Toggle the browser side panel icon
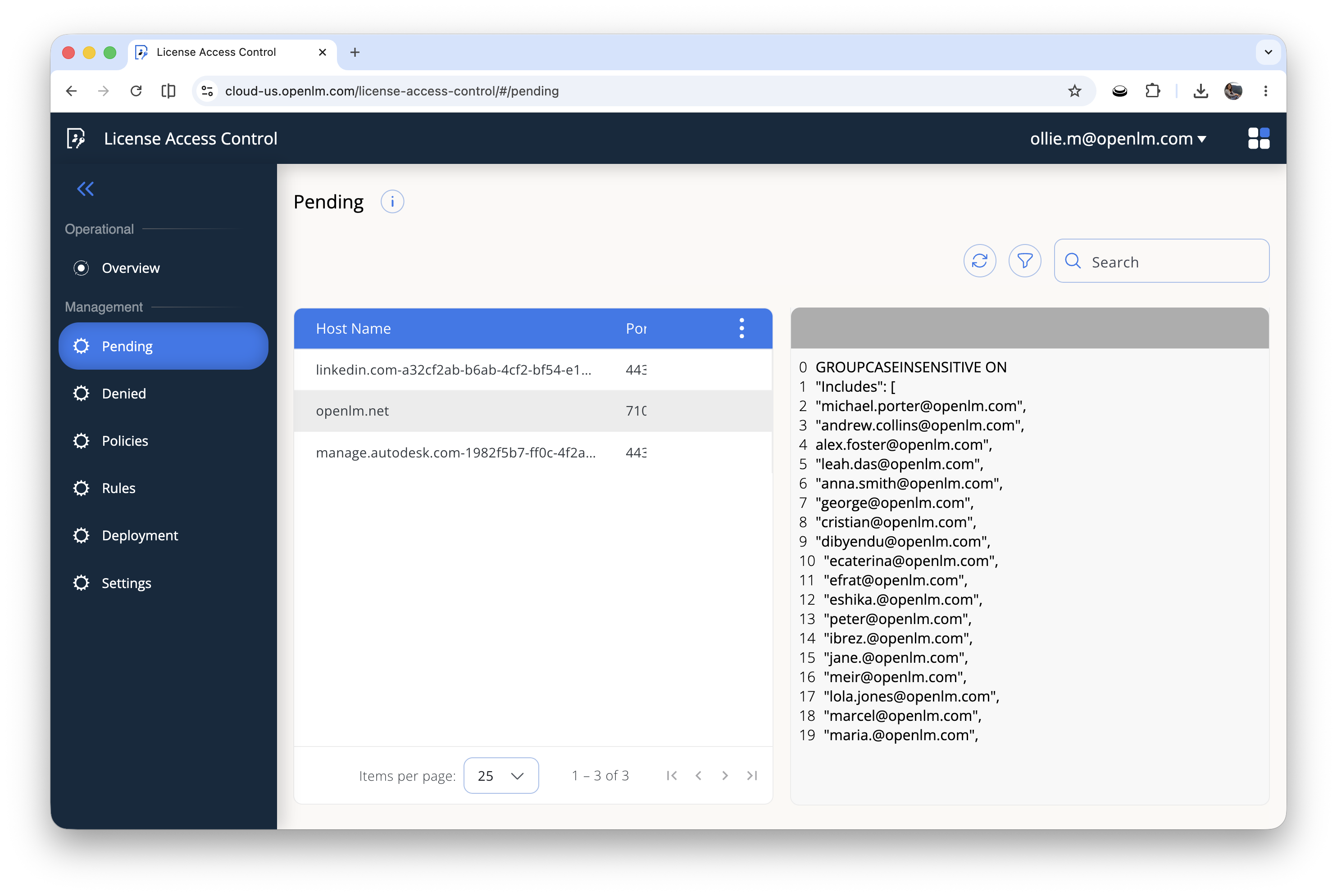This screenshot has width=1337, height=896. (168, 91)
